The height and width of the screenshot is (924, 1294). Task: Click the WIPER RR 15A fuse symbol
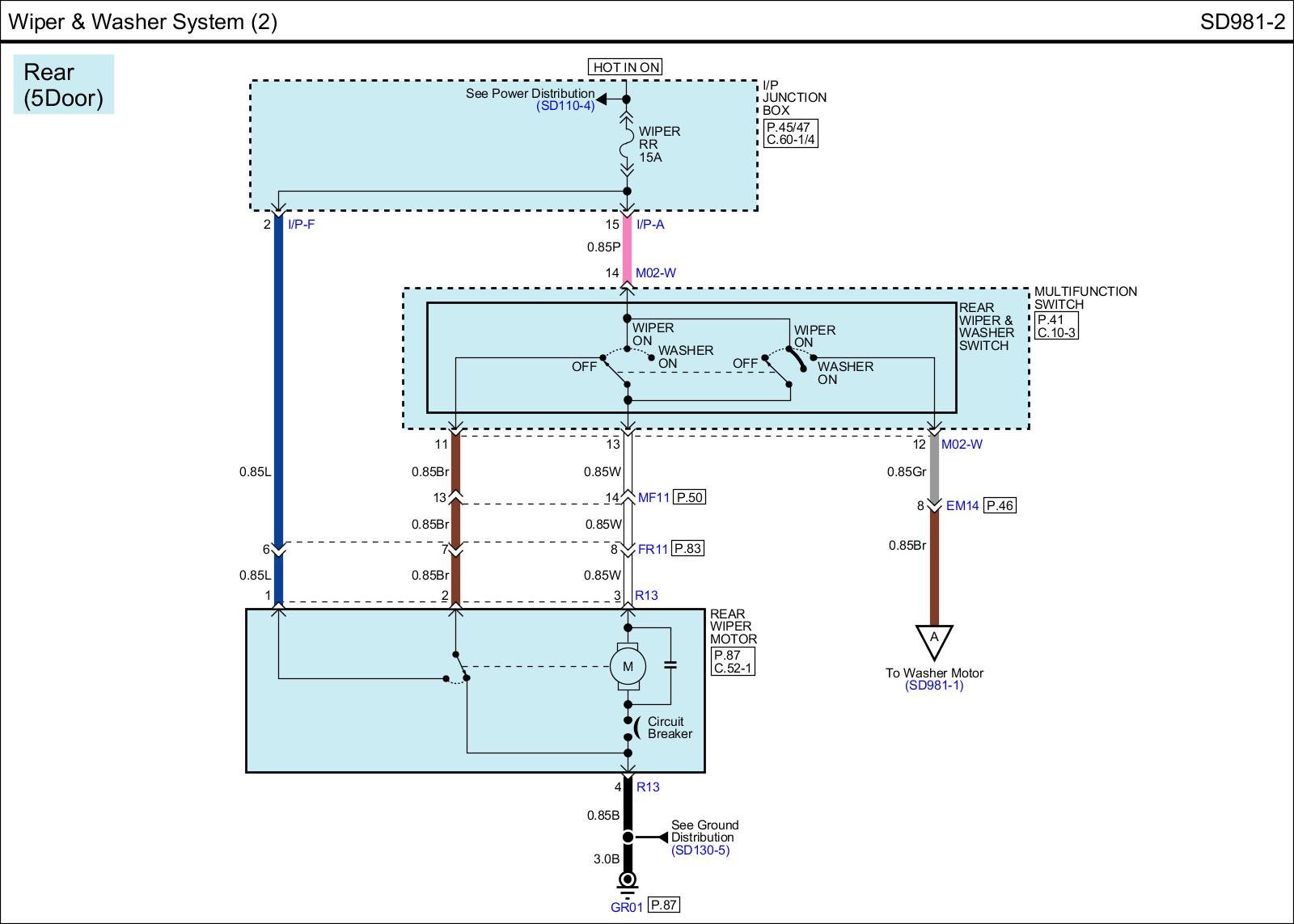click(x=627, y=144)
